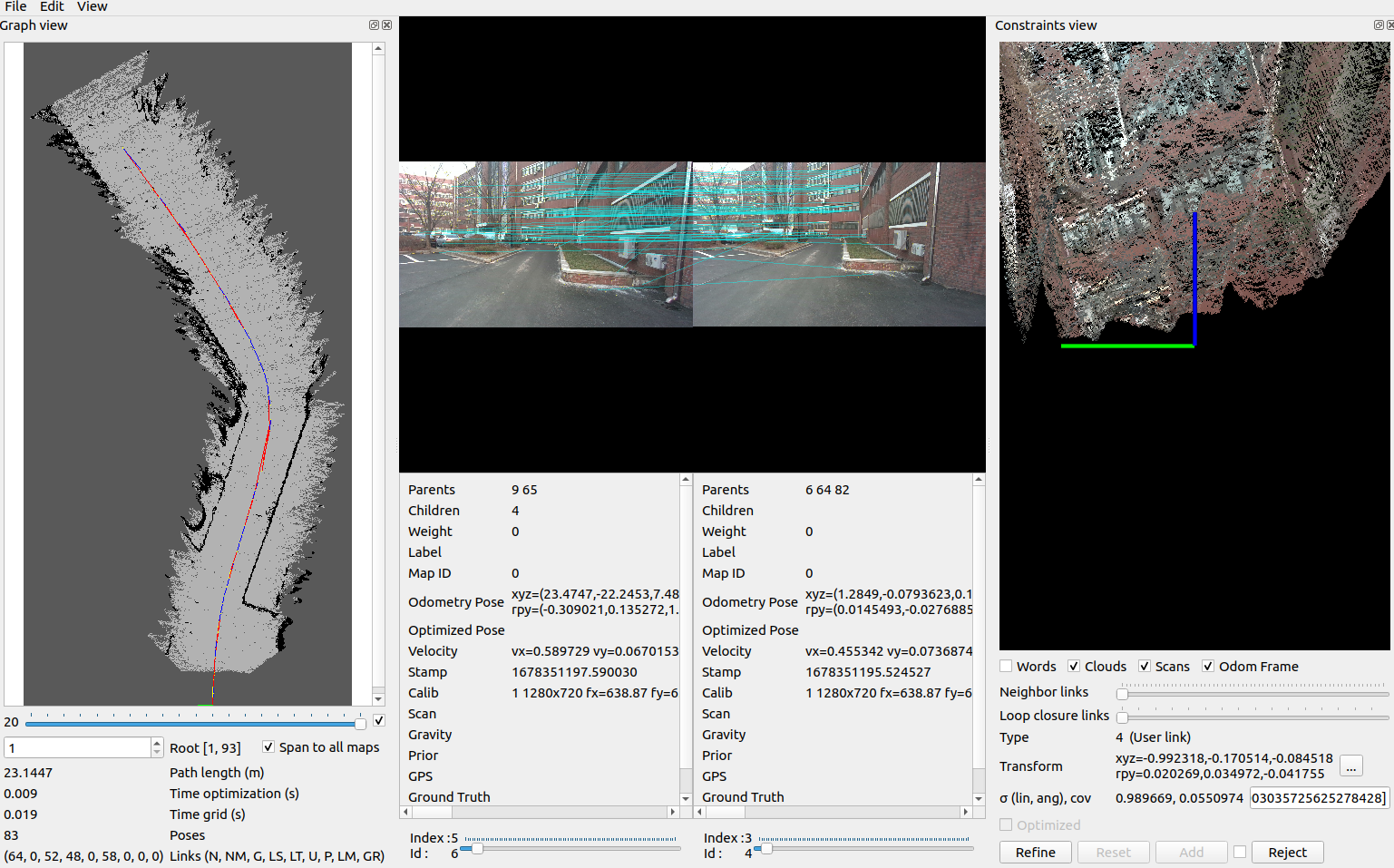Open the View menu
The width and height of the screenshot is (1394, 868).
92,6
